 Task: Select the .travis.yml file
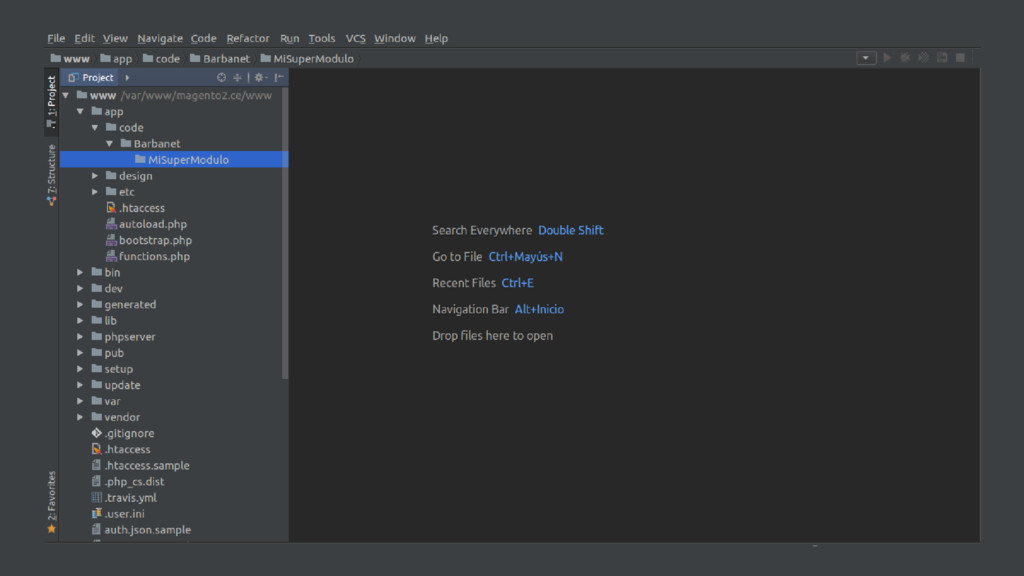tap(124, 498)
